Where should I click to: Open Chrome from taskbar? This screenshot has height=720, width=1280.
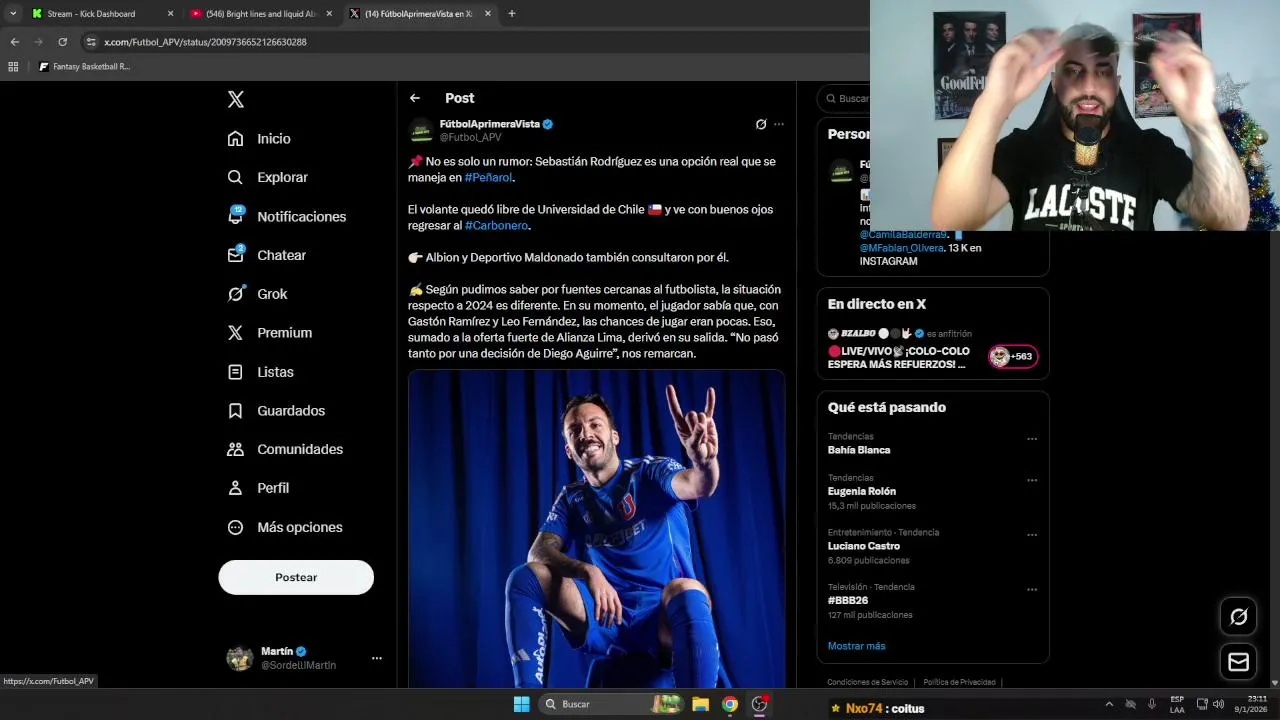point(730,704)
